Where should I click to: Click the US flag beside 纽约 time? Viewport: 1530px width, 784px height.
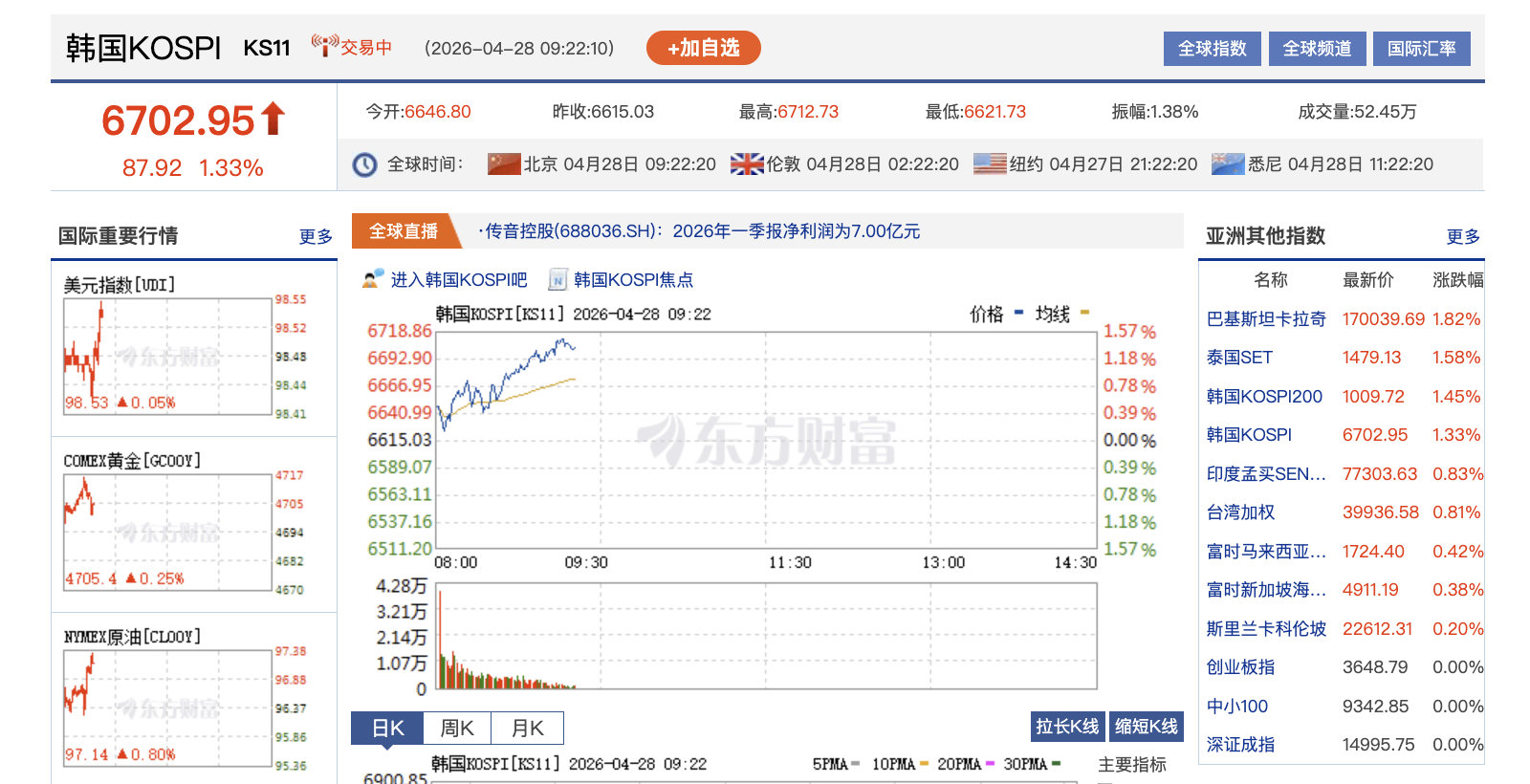click(x=990, y=164)
